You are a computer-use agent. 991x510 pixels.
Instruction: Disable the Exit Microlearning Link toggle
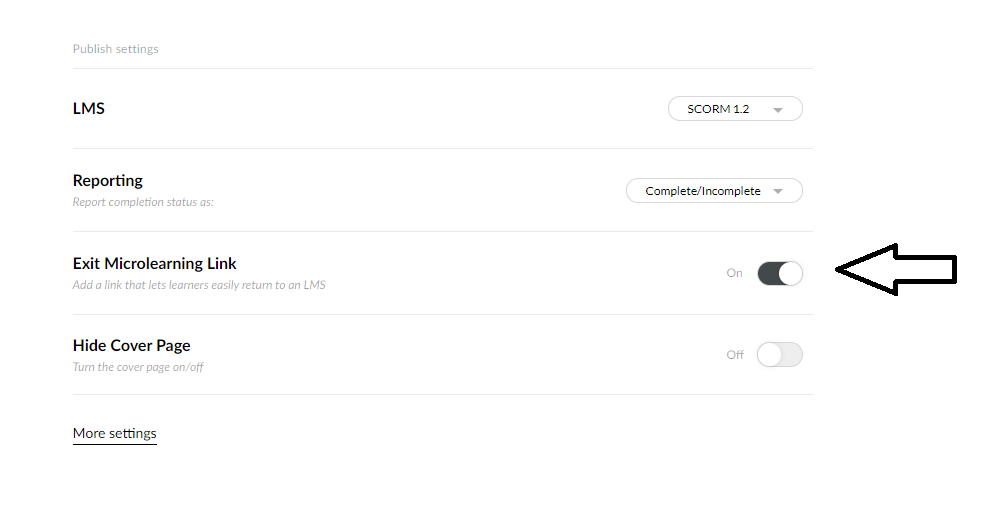(780, 273)
